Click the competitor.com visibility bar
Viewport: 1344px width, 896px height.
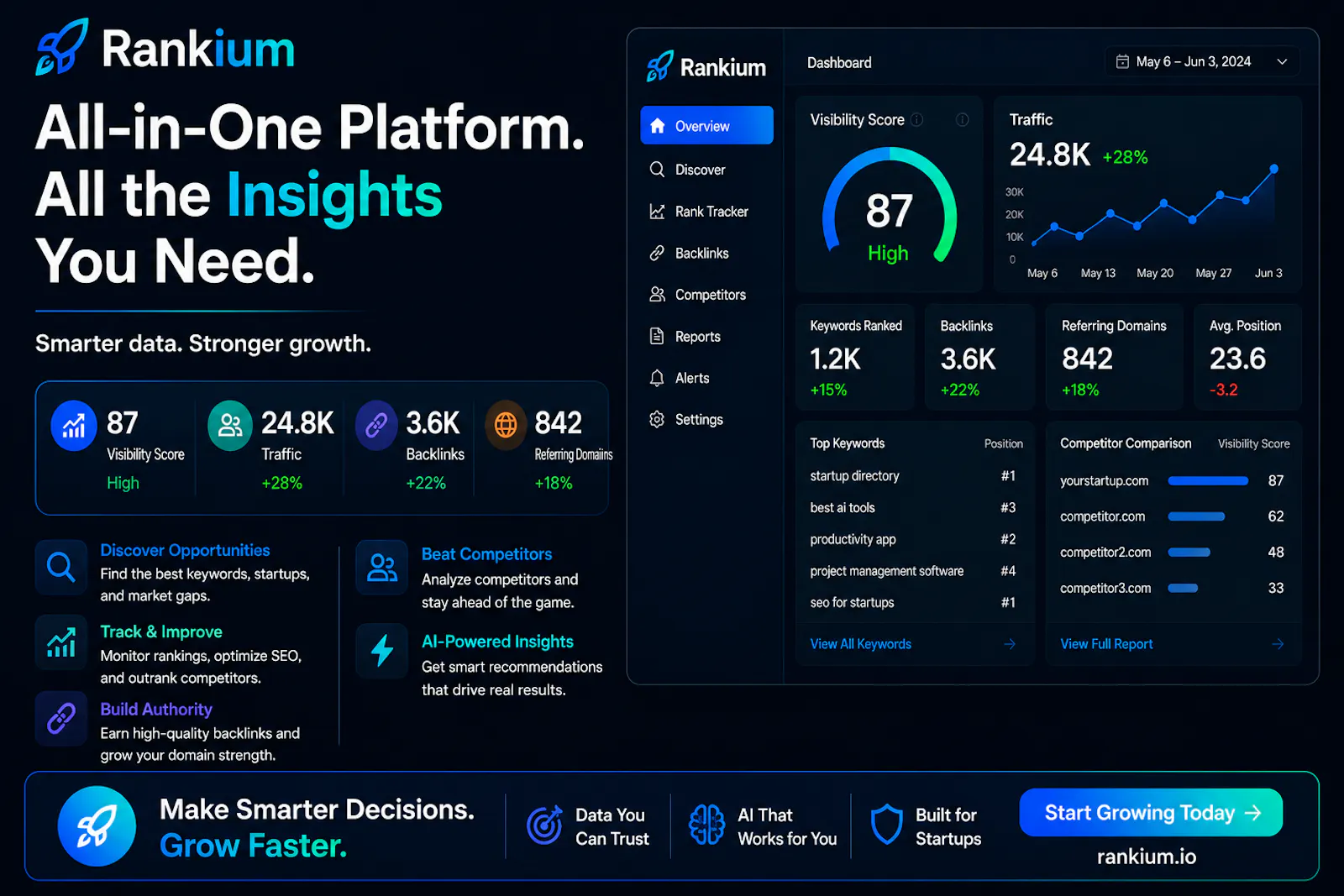point(1196,516)
